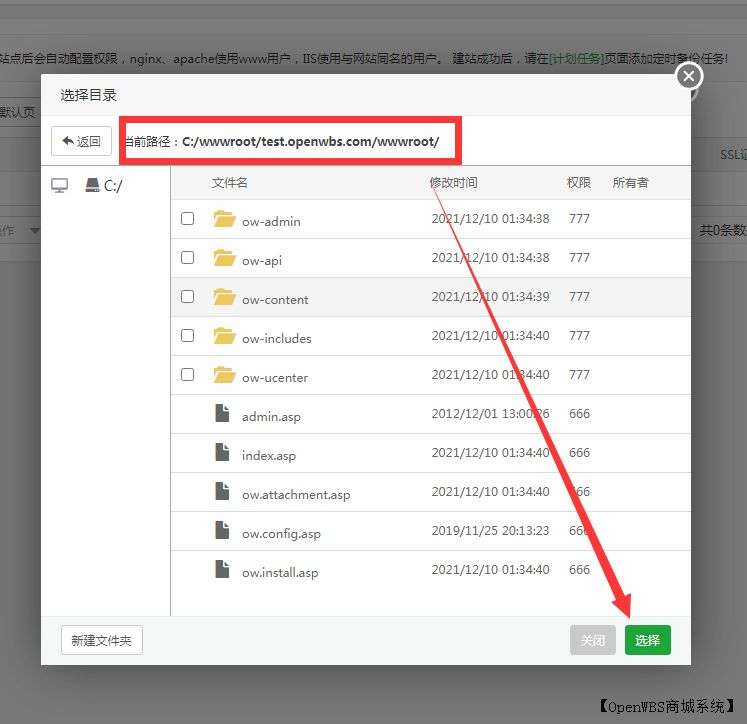Click the ow-includes folder icon
This screenshot has height=724, width=747.
coord(223,337)
